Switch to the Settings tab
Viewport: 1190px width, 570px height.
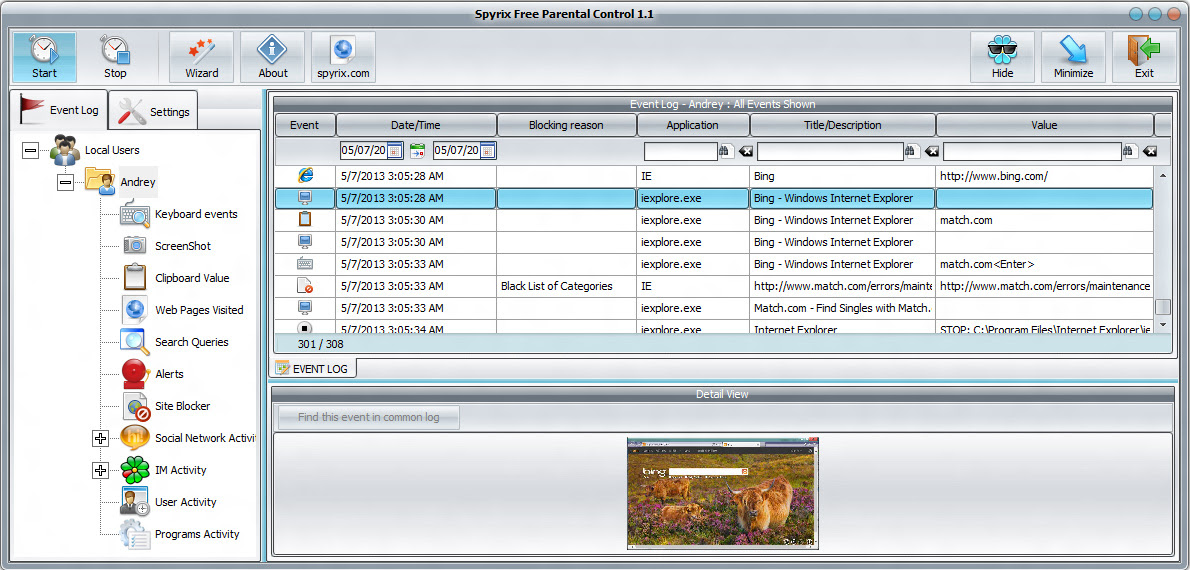click(154, 112)
